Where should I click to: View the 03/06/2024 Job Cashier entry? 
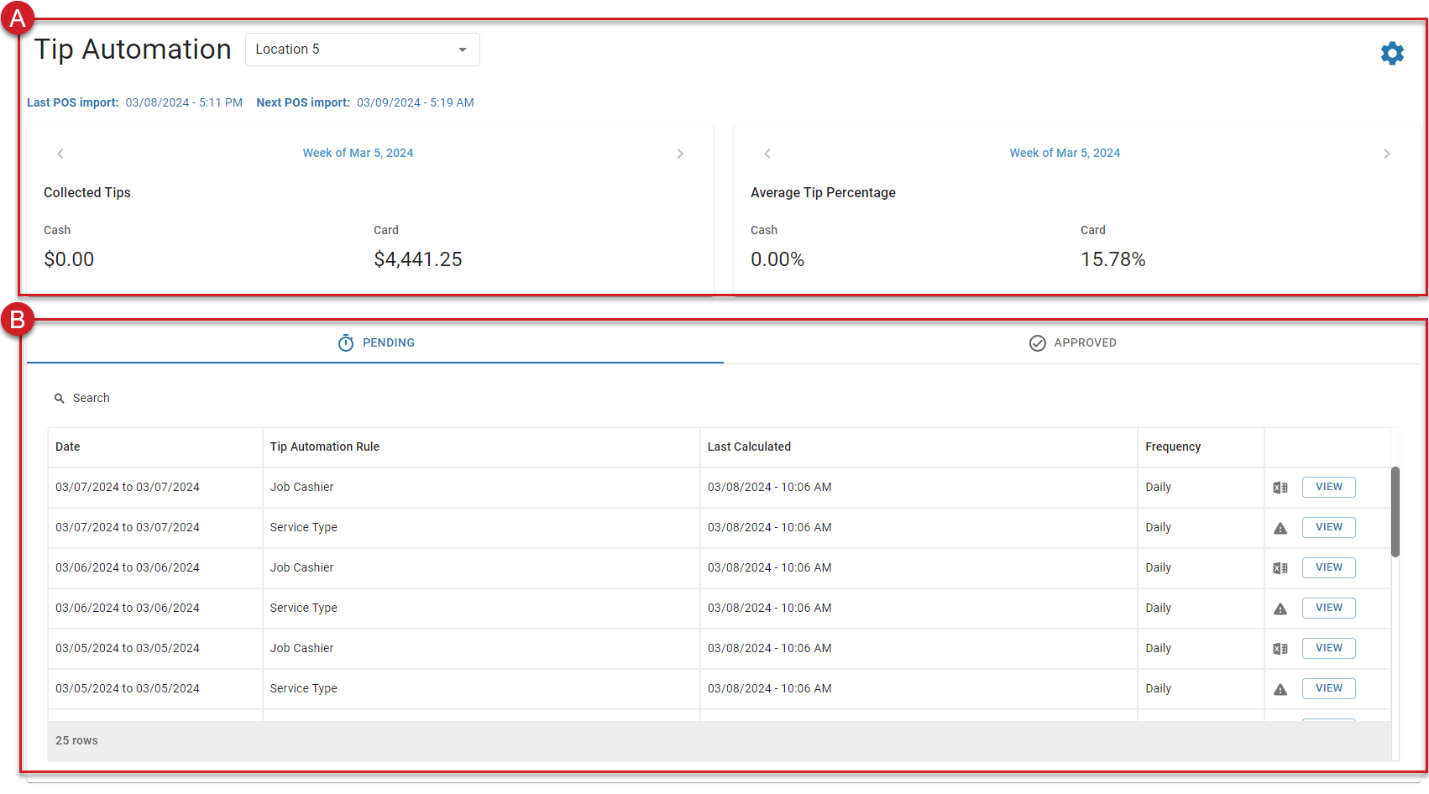[1328, 567]
